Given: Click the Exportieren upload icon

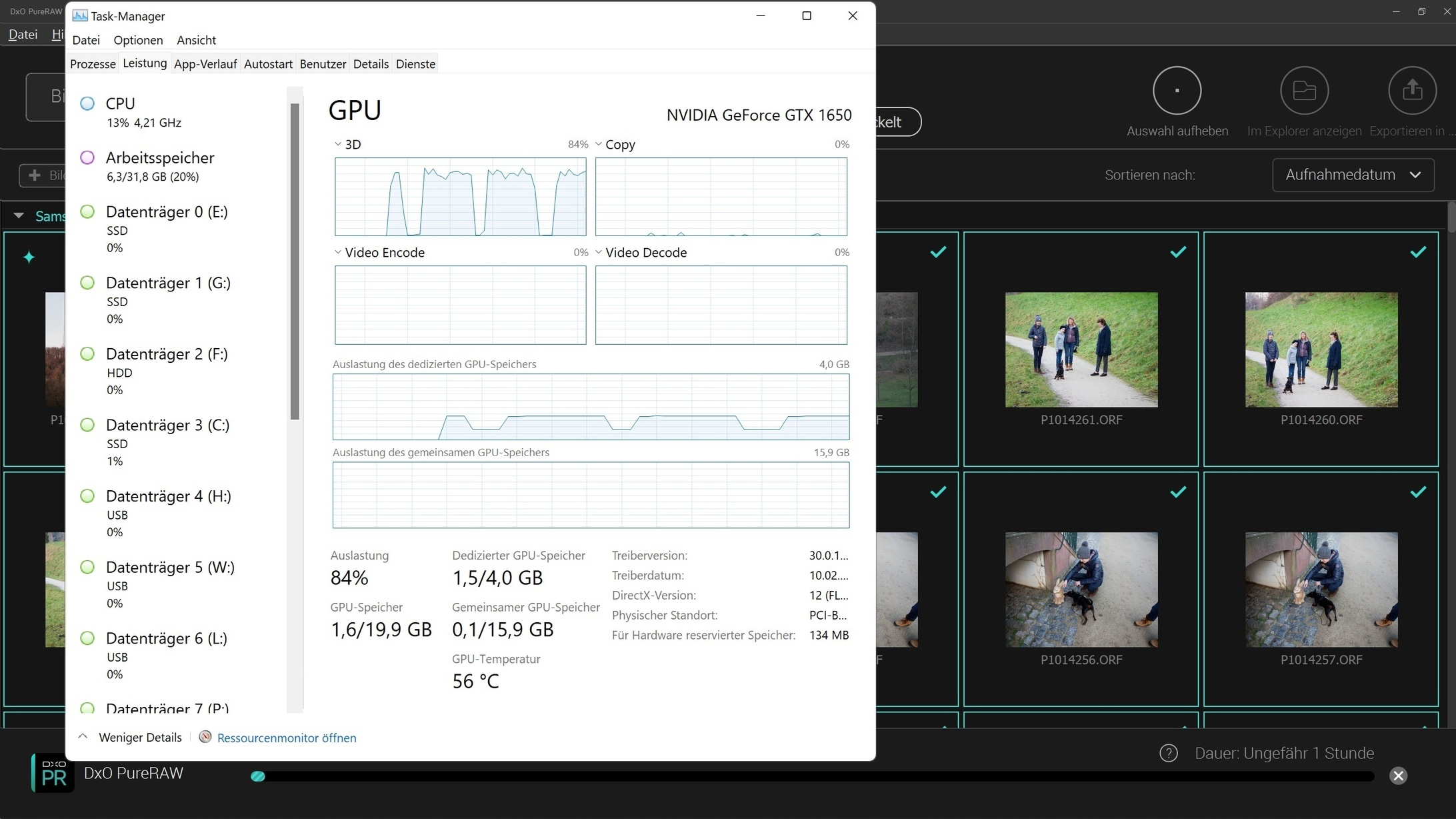Looking at the screenshot, I should [x=1412, y=91].
